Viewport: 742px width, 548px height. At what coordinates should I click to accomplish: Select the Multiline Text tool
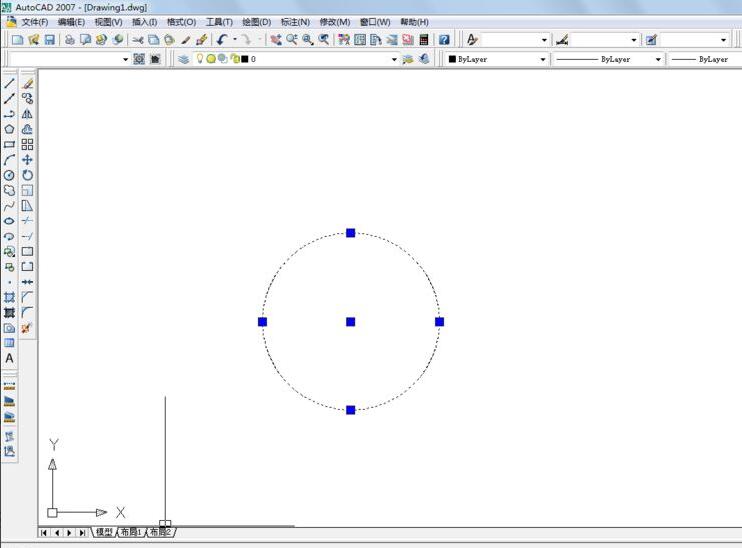click(9, 358)
